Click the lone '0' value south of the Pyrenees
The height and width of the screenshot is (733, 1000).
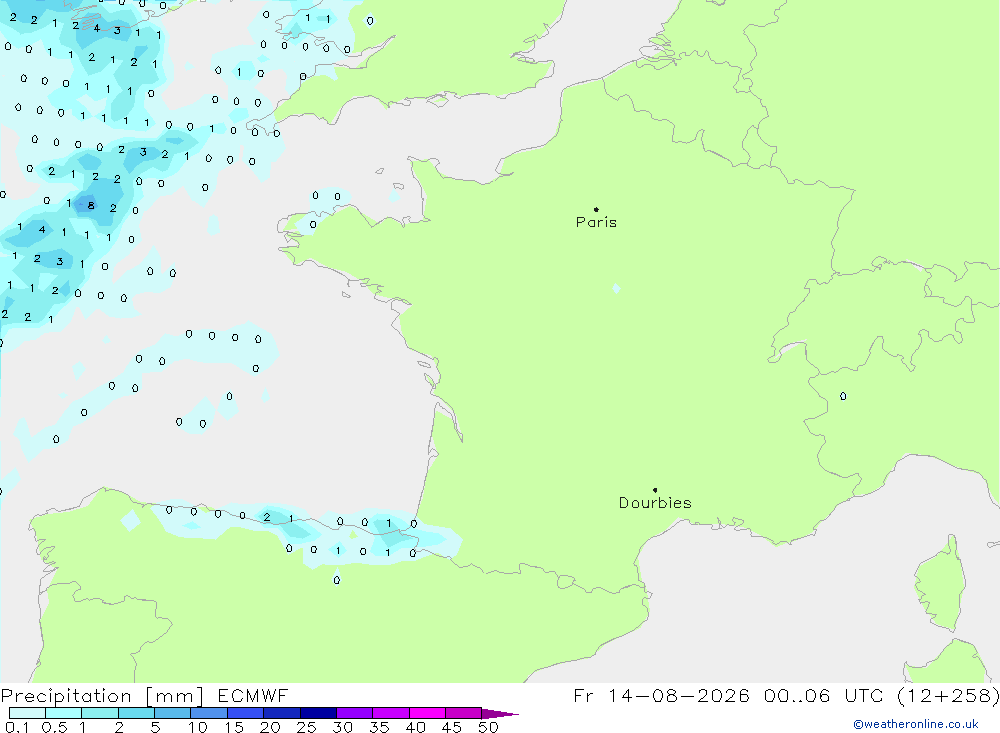(x=337, y=580)
